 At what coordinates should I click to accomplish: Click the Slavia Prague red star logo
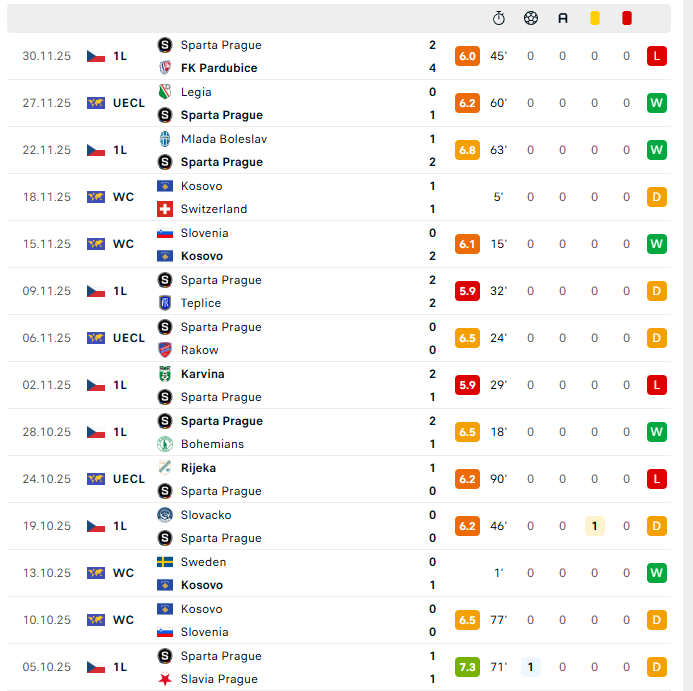(165, 679)
